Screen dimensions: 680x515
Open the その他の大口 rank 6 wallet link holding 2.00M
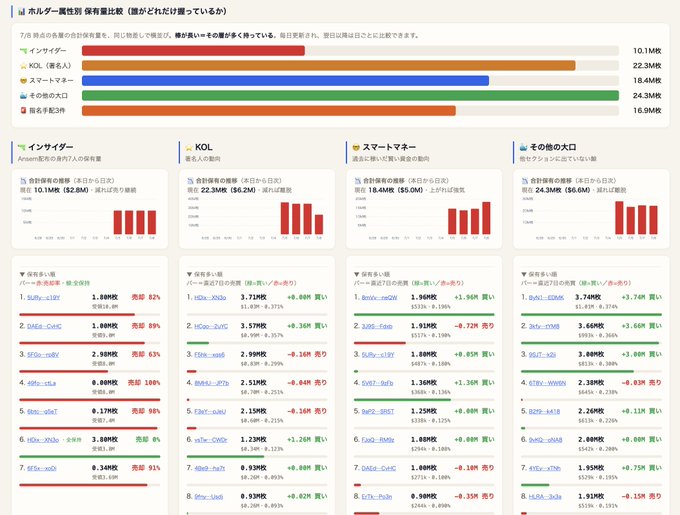[546, 440]
